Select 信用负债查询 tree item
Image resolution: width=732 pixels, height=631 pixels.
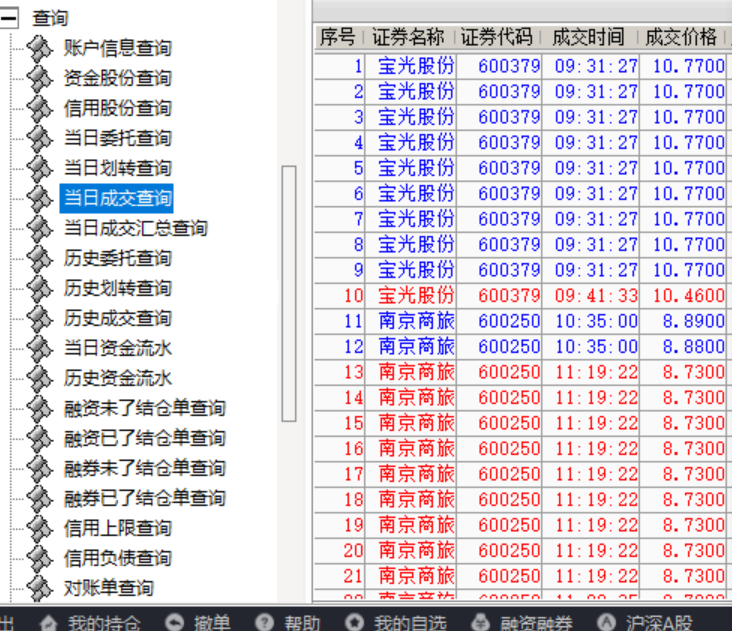tap(118, 558)
